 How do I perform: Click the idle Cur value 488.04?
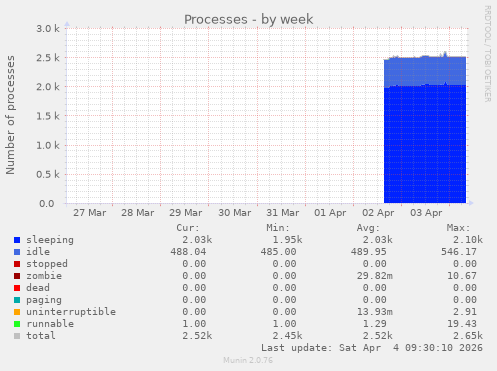(x=188, y=252)
